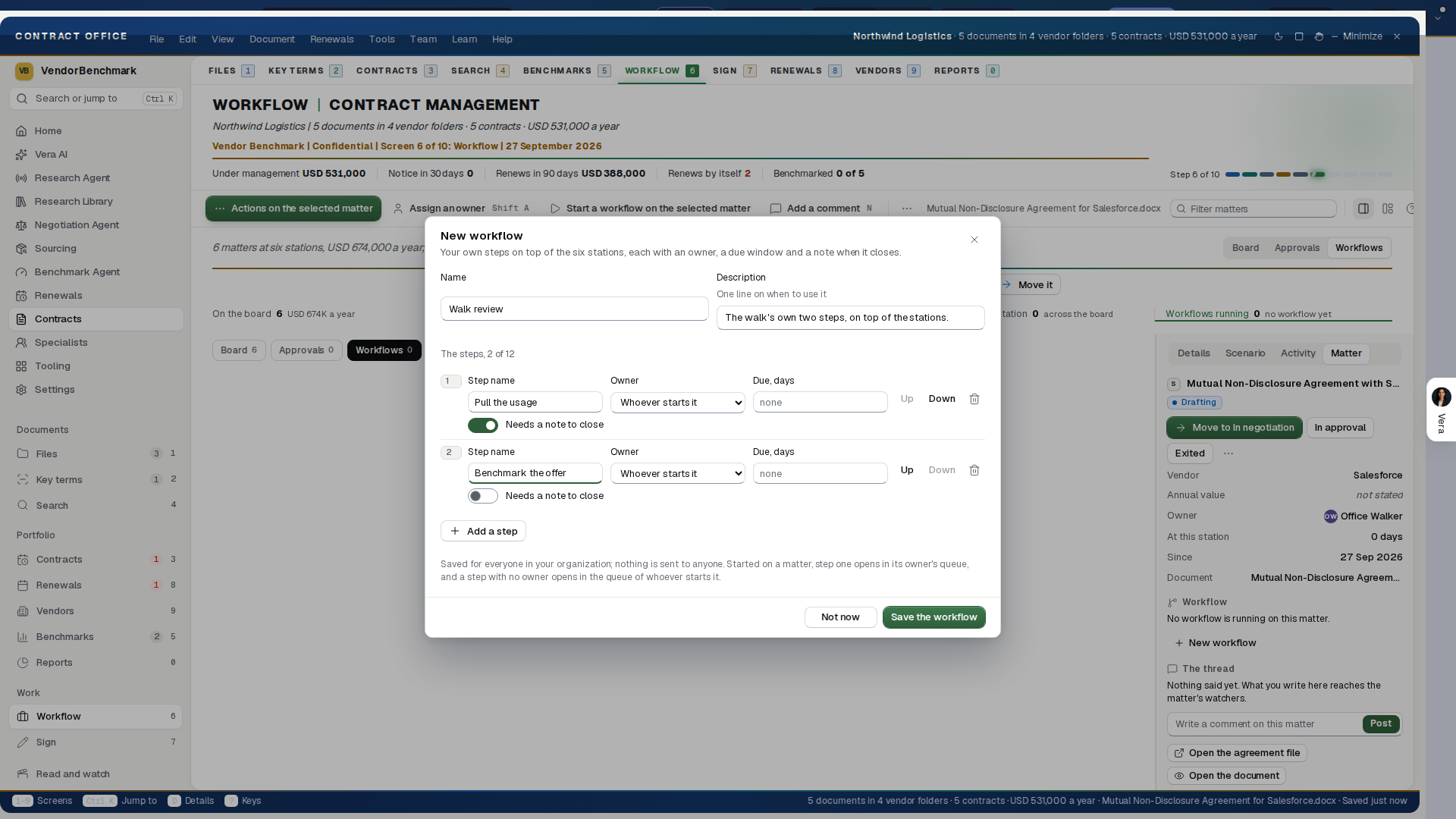
Task: Open the Renewals menu in the menu bar
Action: (331, 39)
